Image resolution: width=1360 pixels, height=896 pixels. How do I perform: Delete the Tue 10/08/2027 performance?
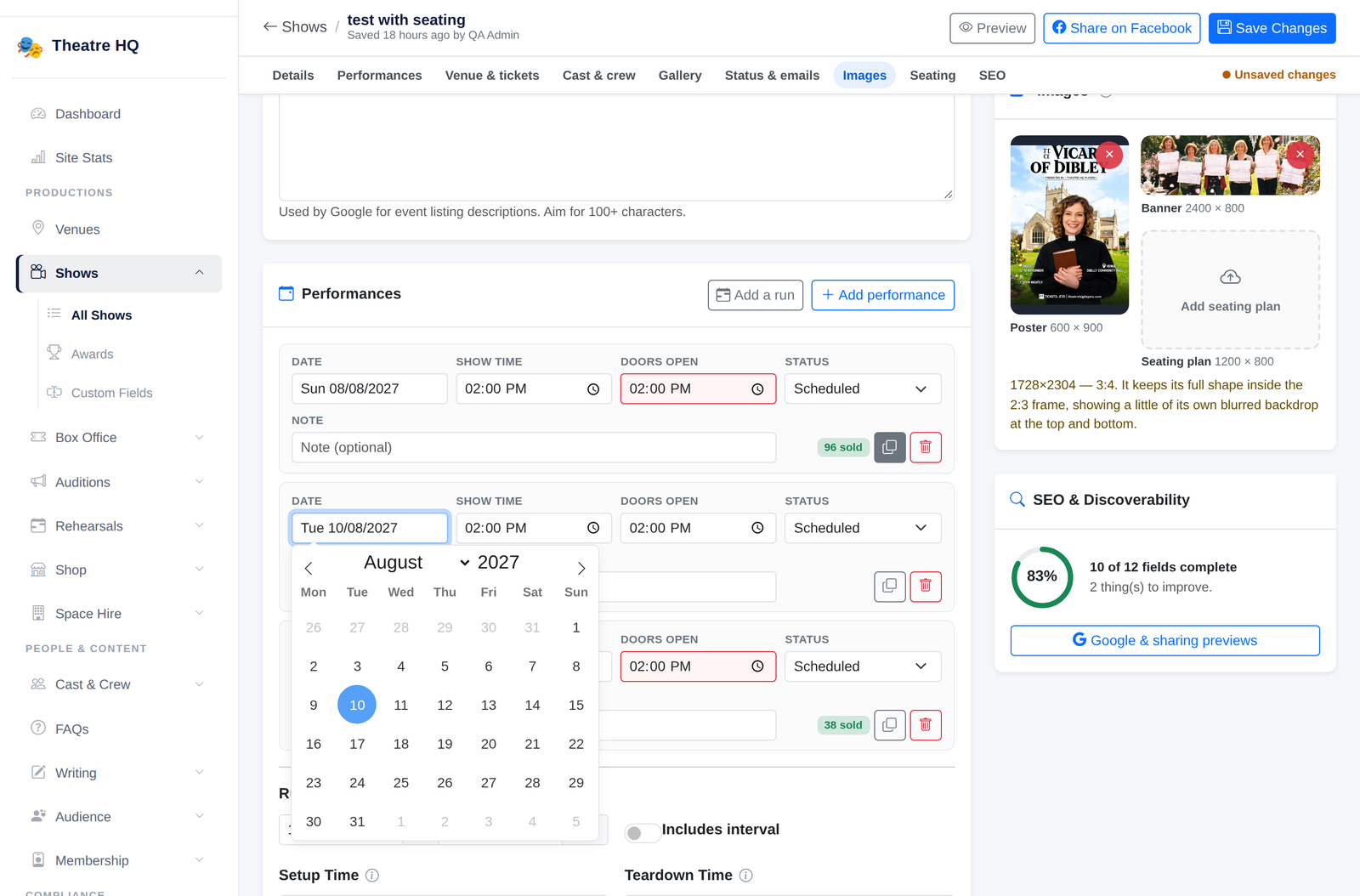pos(926,586)
